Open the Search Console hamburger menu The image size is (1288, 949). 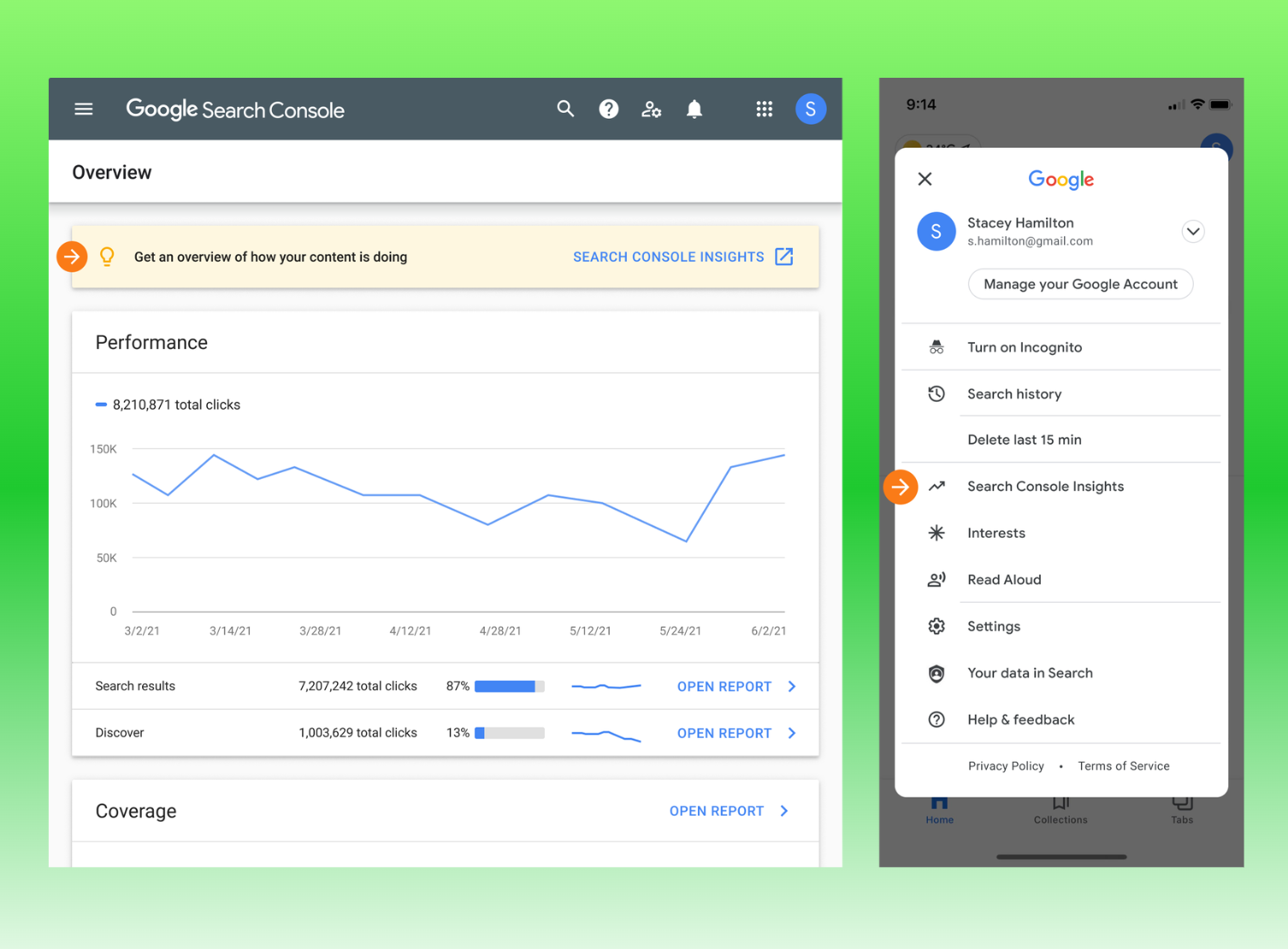tap(84, 109)
